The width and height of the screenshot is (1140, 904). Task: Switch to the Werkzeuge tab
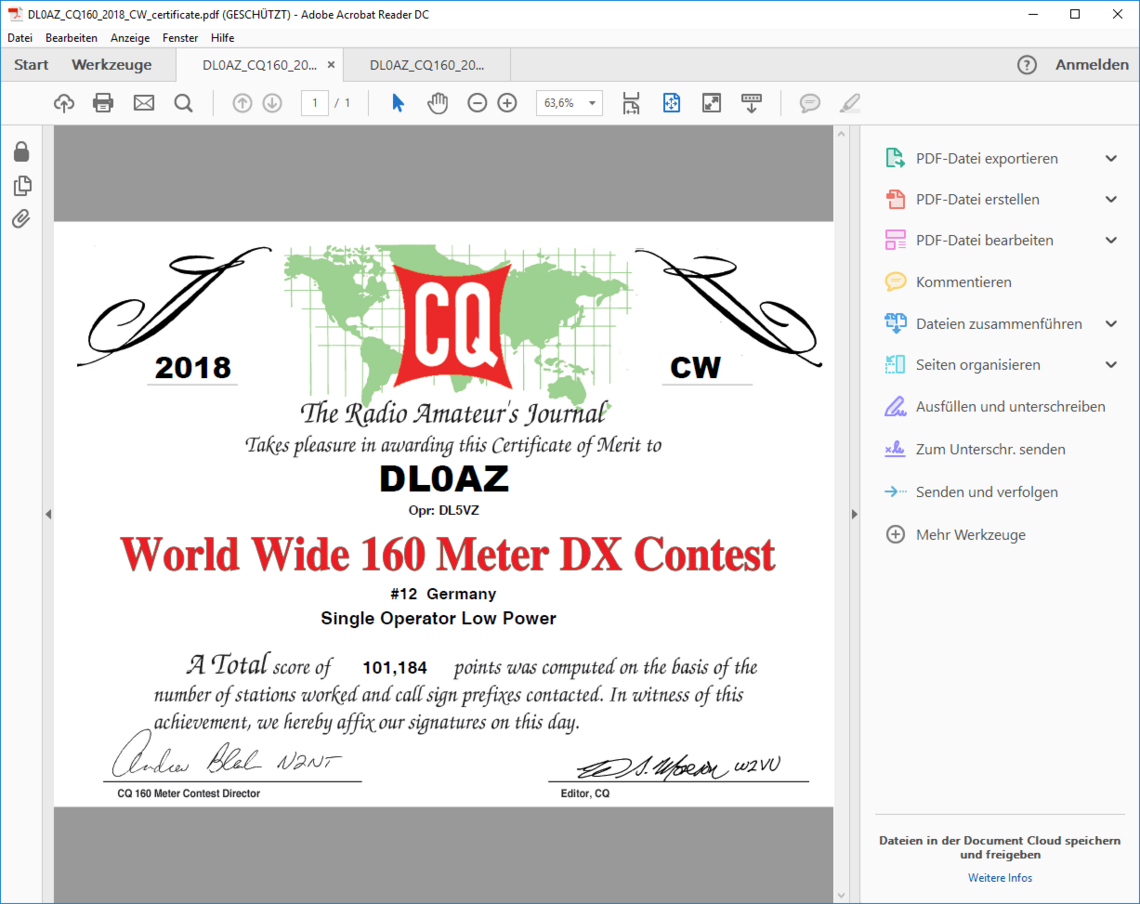tap(112, 65)
